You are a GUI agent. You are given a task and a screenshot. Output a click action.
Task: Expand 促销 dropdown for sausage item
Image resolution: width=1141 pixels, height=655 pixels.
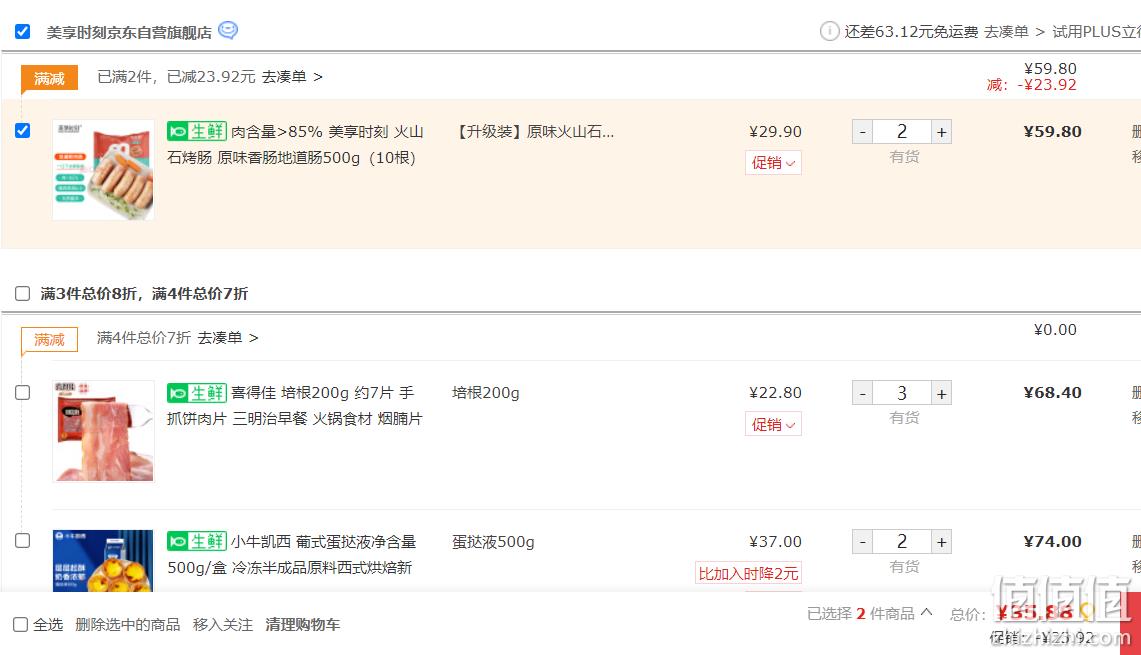773,162
